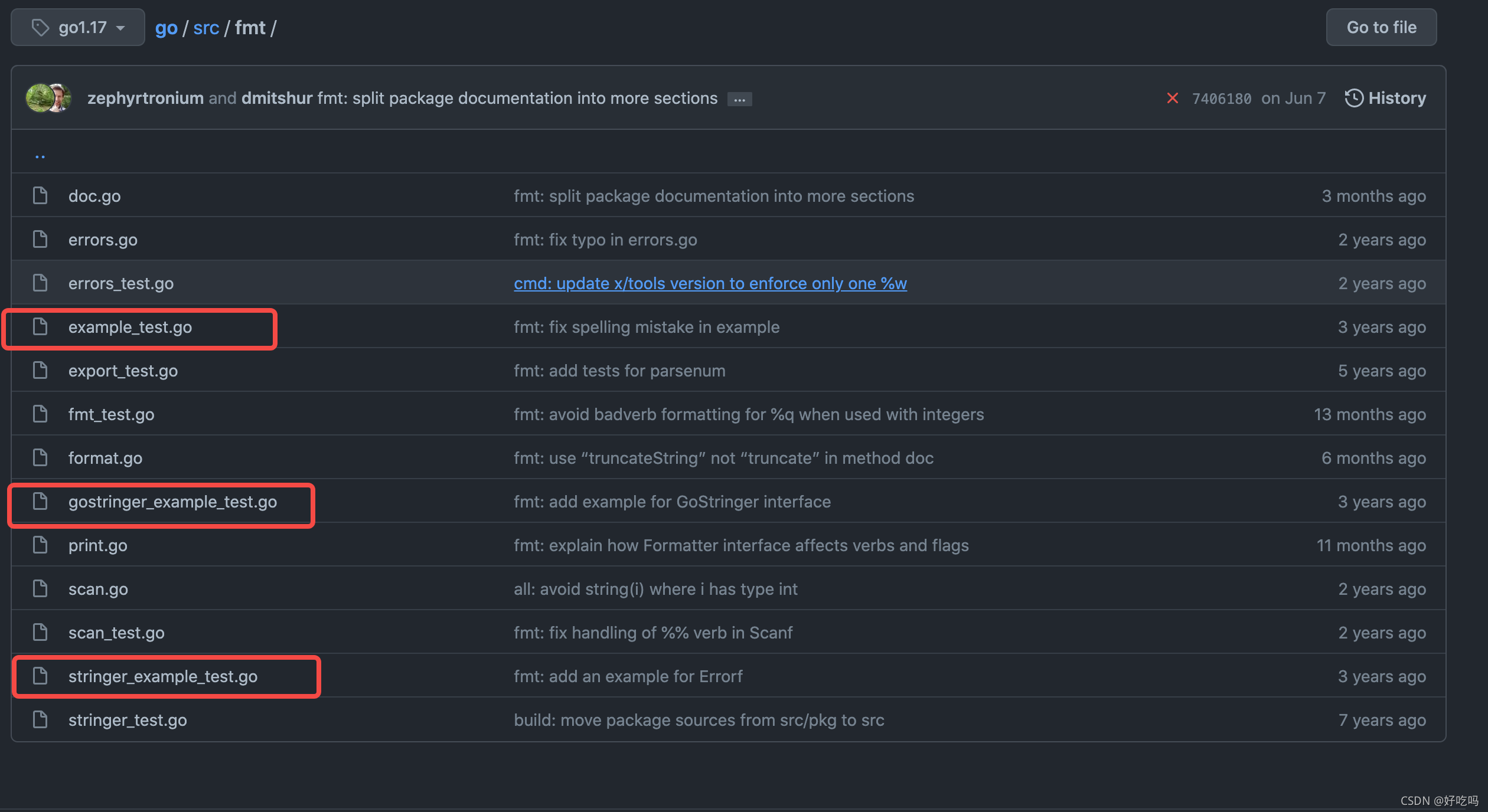Click the red failed status X icon

(x=1172, y=99)
